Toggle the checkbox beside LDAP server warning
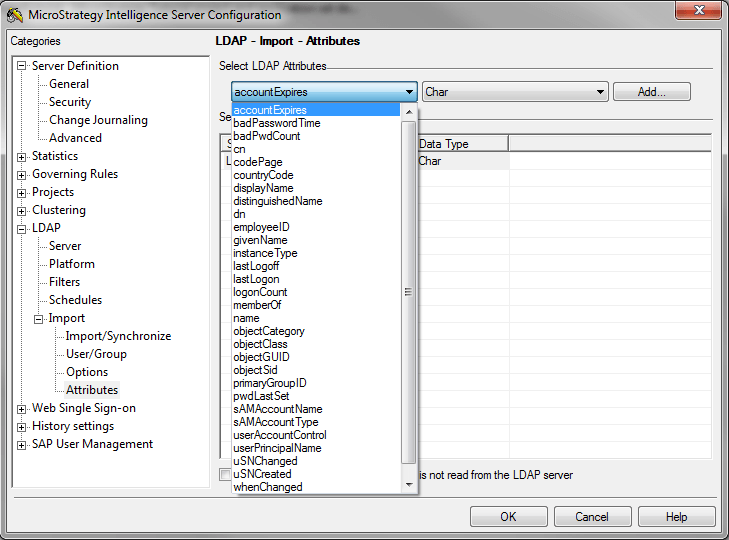Screen dimensions: 729x540 pos(225,474)
